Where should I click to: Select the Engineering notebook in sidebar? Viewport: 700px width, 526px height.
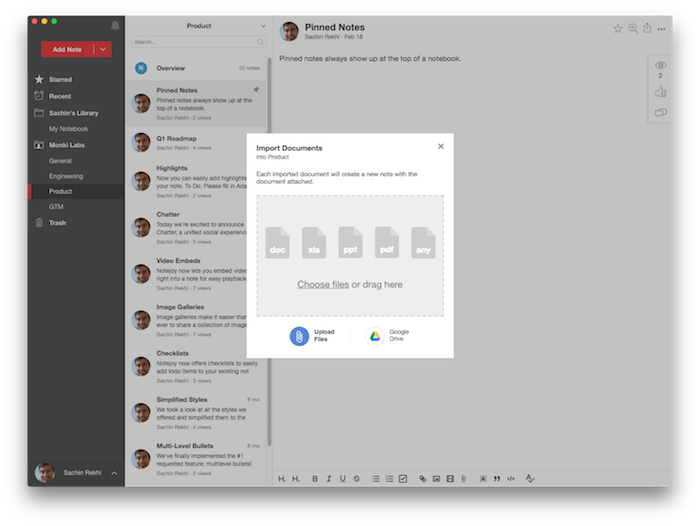pyautogui.click(x=65, y=175)
